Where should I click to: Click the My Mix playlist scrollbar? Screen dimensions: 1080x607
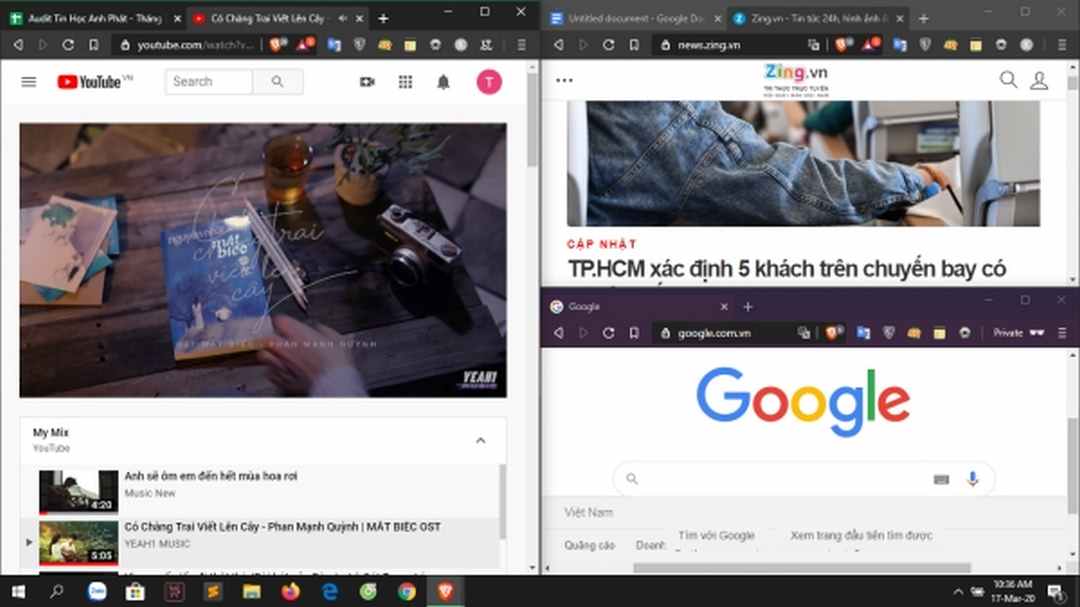pos(503,502)
